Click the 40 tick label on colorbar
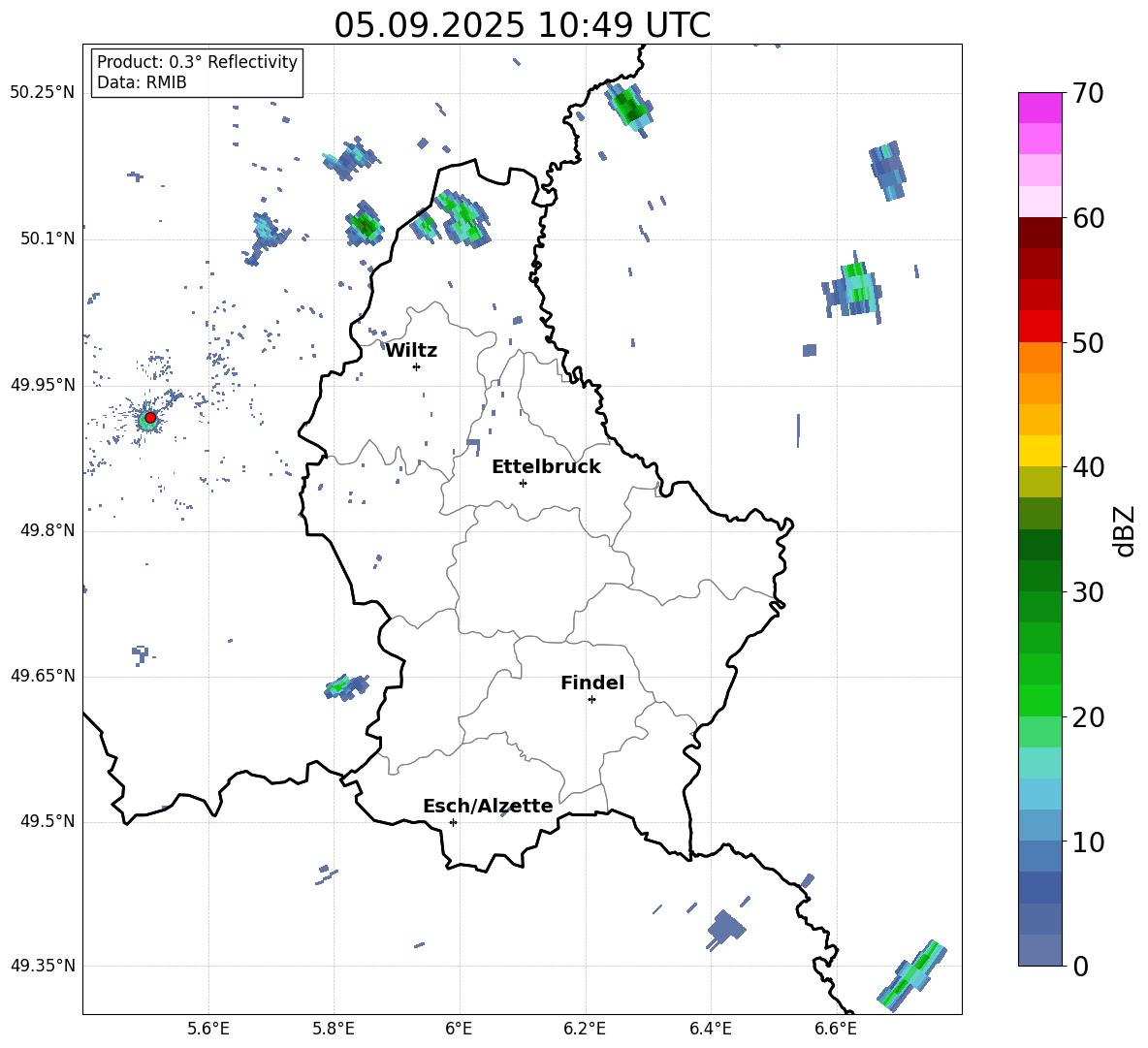This screenshot has height=1048, width=1148. coord(1088,467)
